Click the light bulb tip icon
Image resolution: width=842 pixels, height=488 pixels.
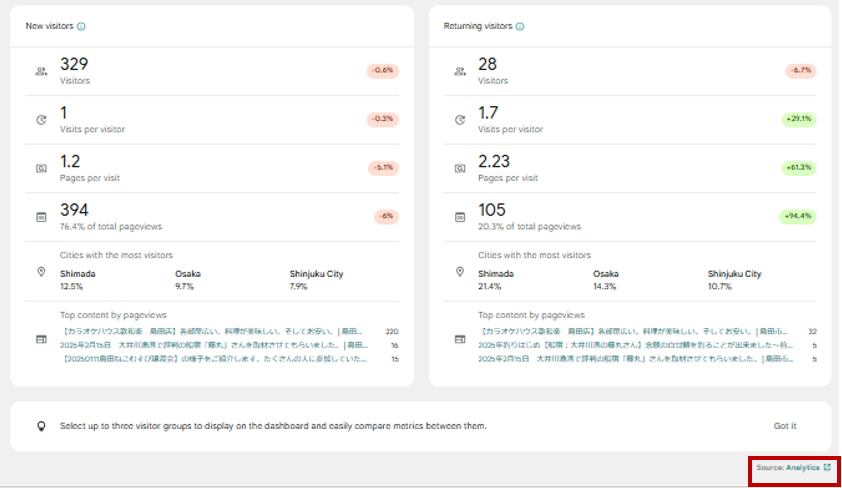coord(41,426)
